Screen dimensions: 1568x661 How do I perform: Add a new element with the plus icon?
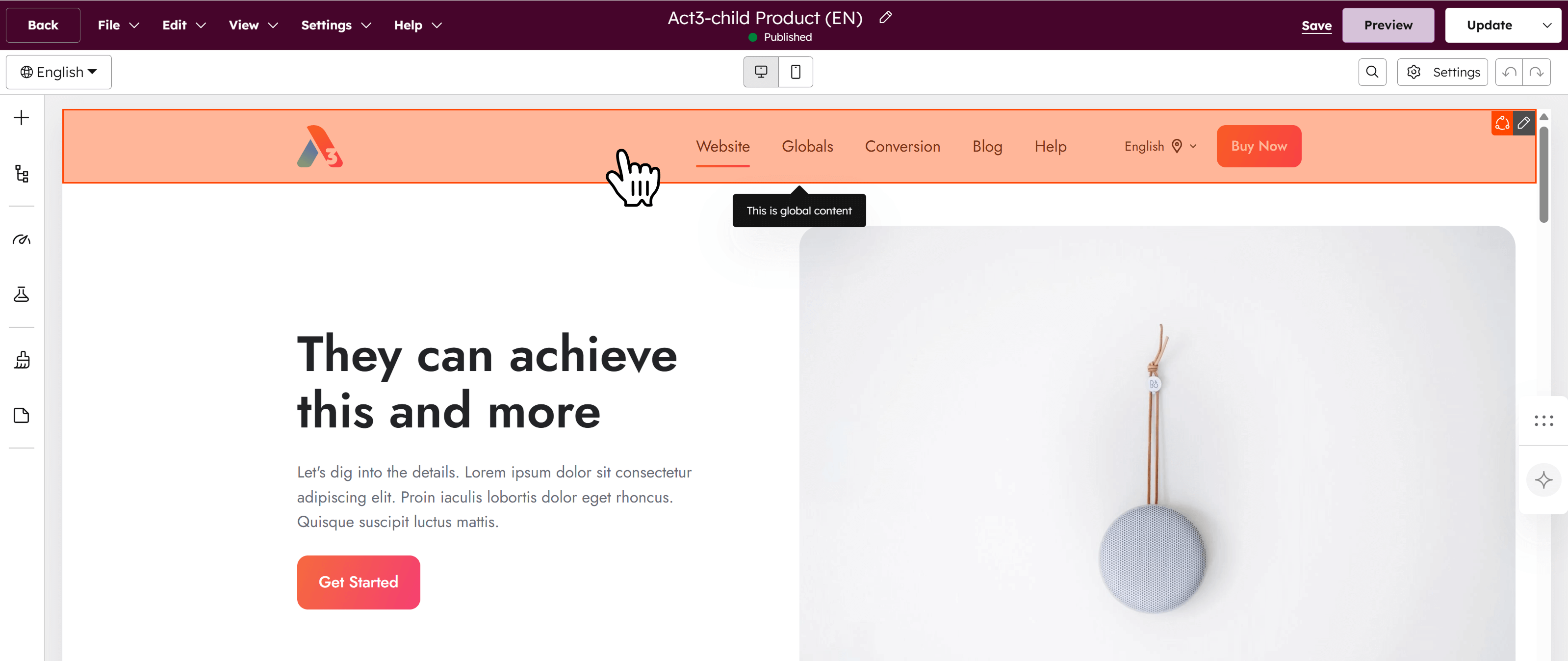[x=22, y=117]
